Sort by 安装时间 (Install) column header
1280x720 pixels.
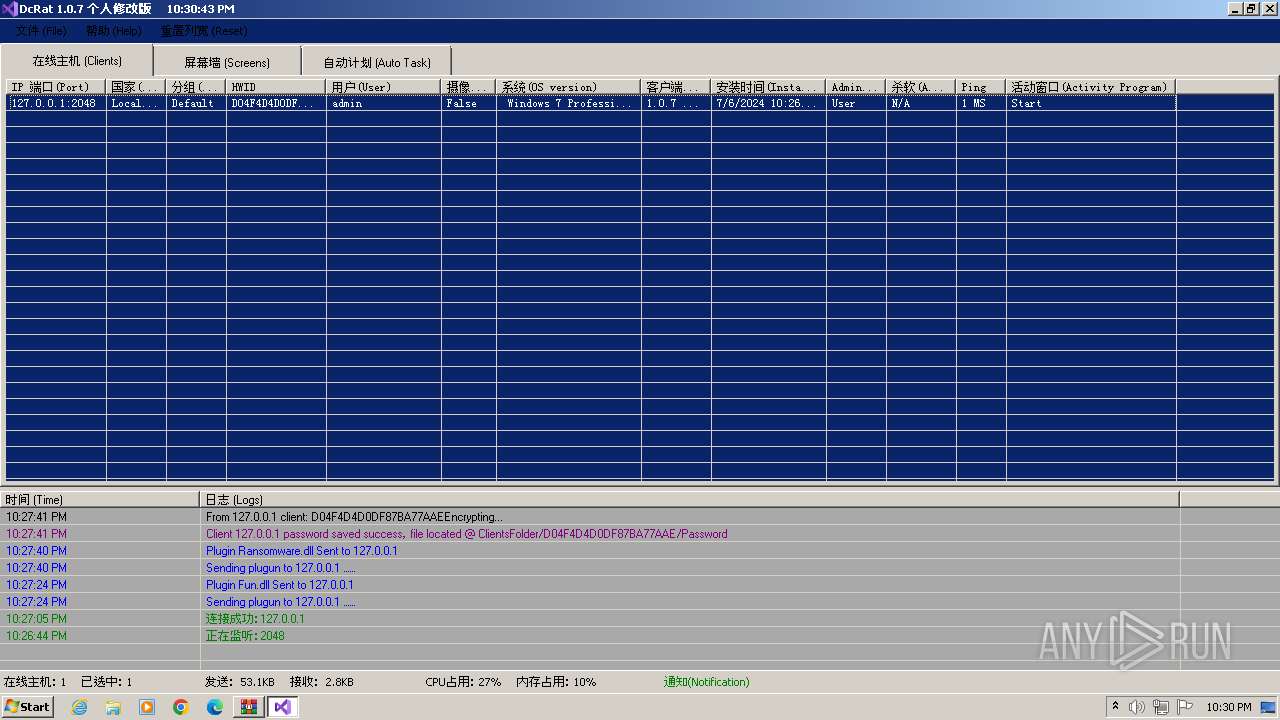coord(768,87)
